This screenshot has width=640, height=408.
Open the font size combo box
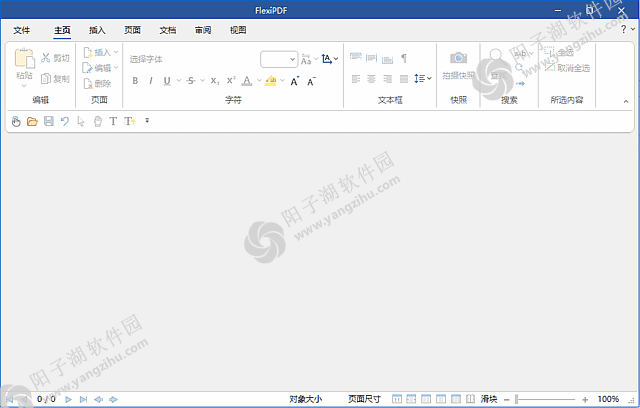click(279, 59)
